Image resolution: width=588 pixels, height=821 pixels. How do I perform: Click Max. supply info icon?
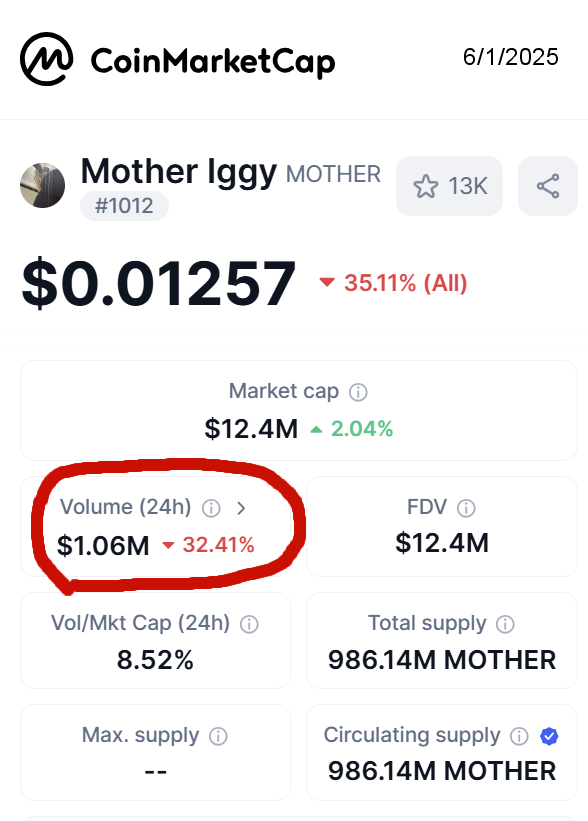coord(218,736)
